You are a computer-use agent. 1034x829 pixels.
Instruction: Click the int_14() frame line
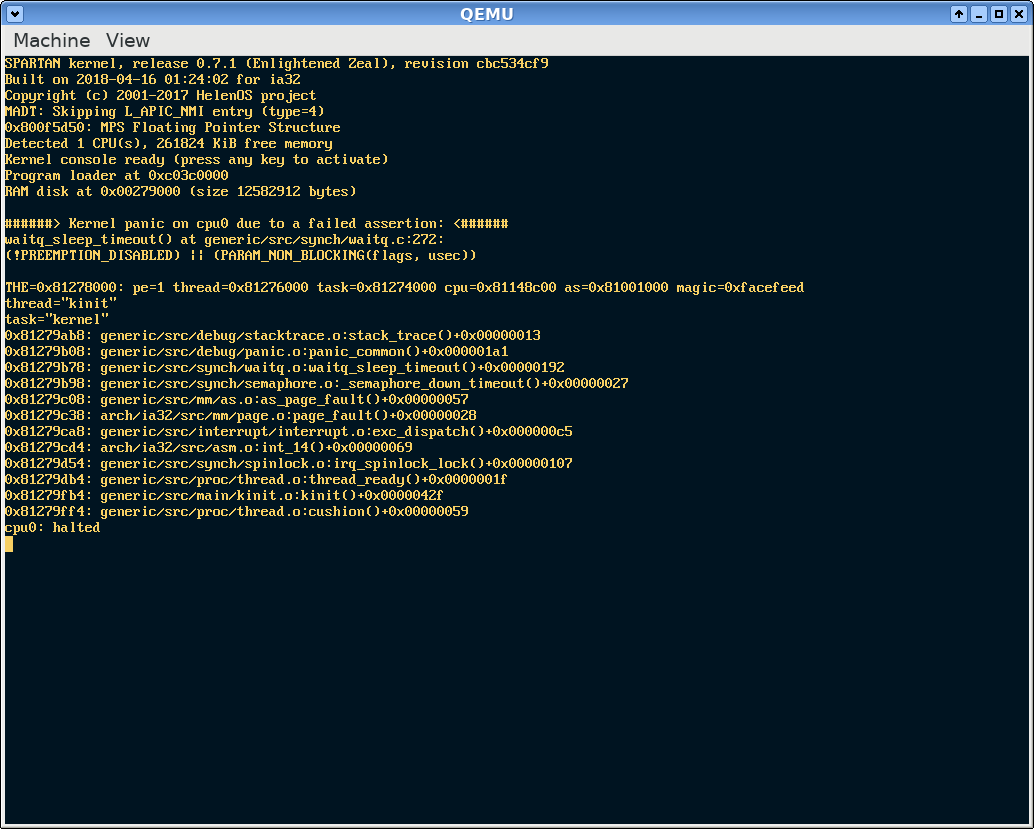point(208,447)
